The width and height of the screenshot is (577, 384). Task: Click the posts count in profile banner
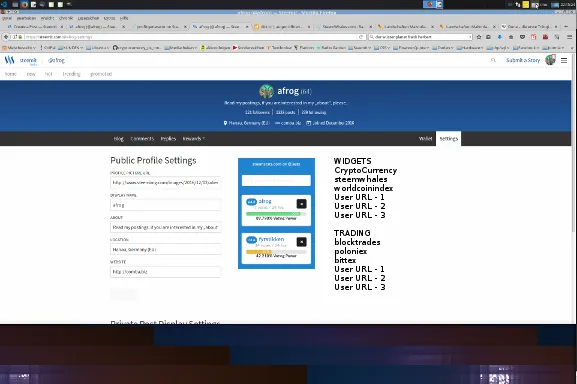coord(286,112)
